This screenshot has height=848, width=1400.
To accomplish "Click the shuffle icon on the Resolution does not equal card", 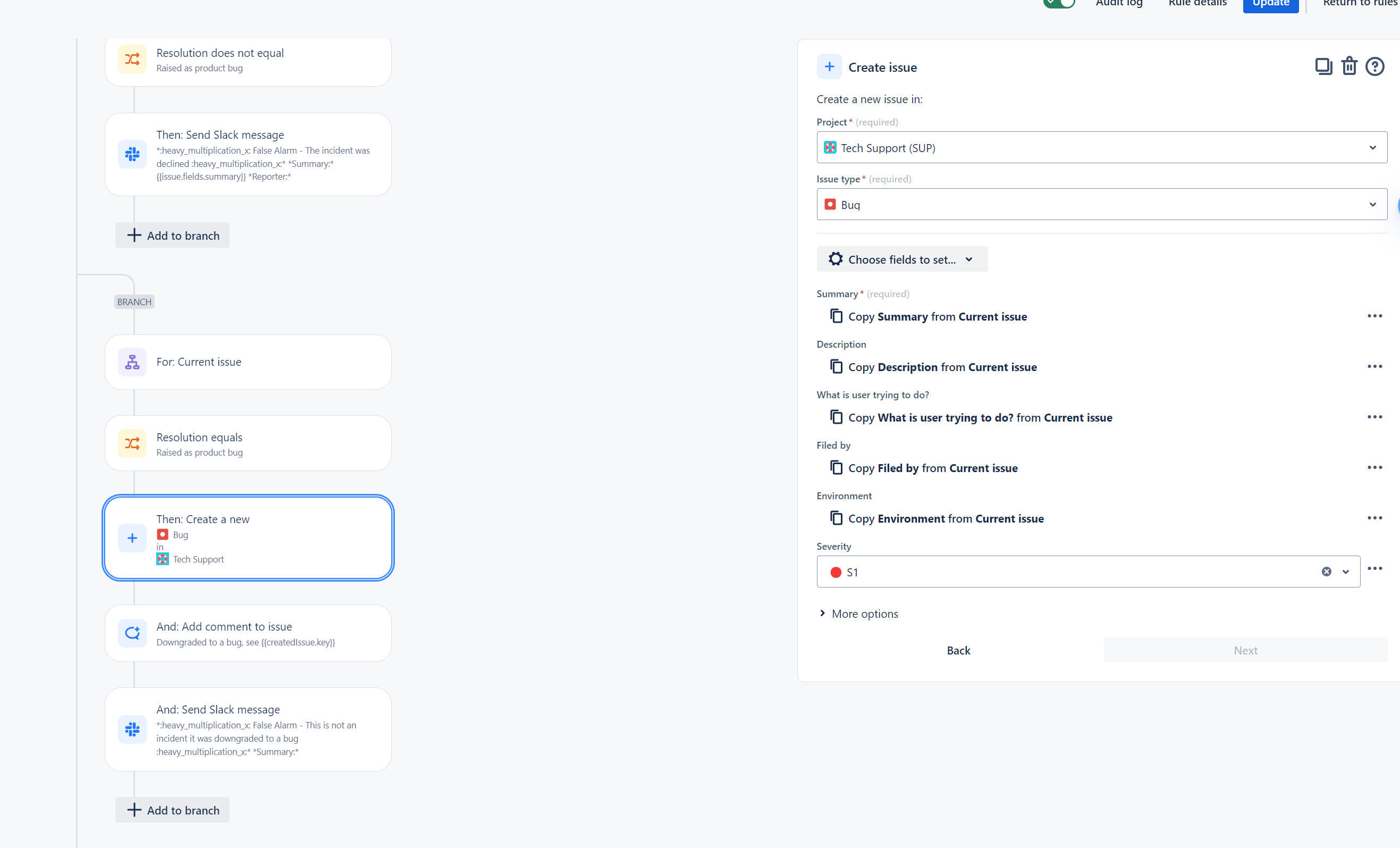I will [x=132, y=59].
